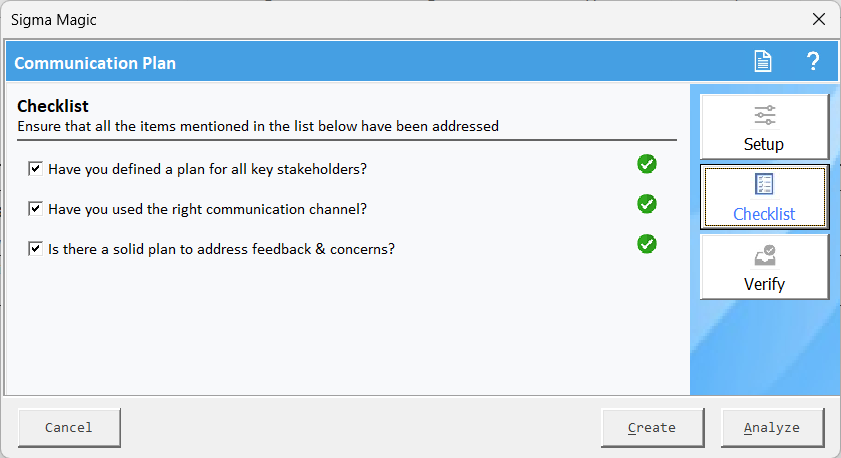Click the Setup sliders icon

(764, 115)
